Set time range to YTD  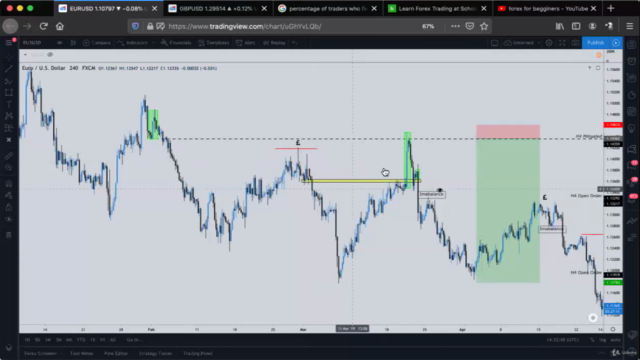[x=81, y=340]
